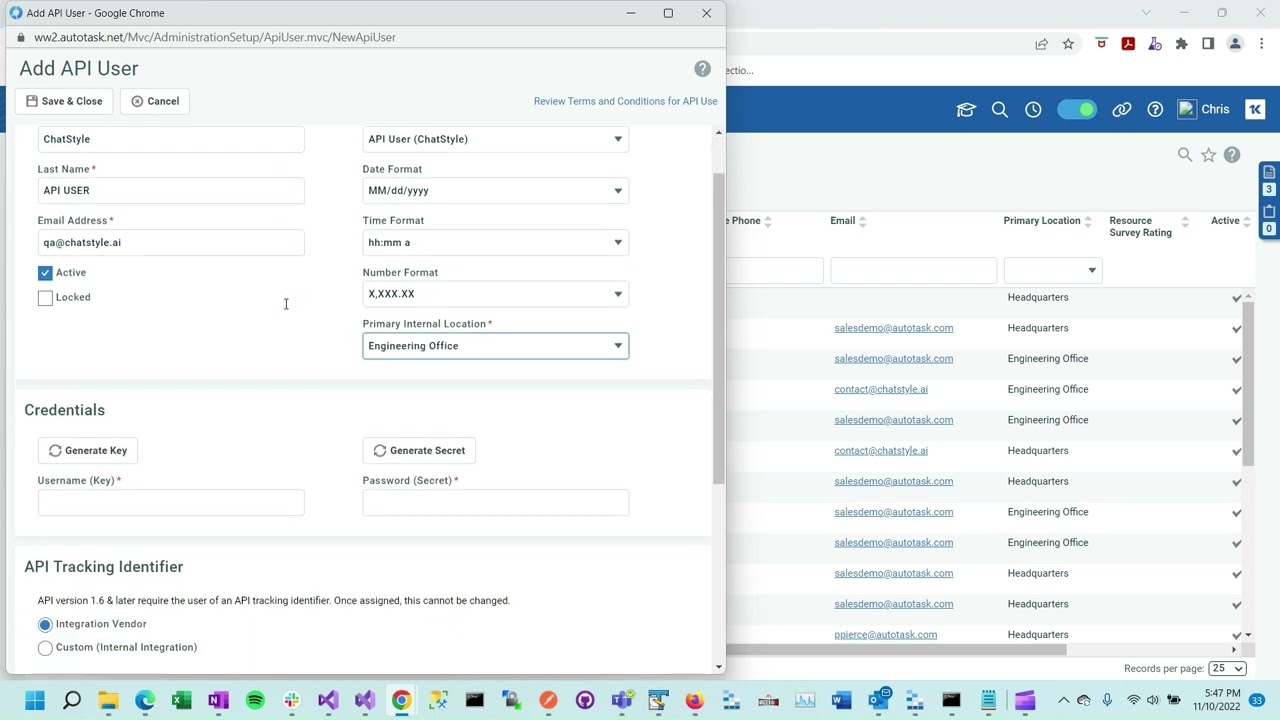Click Generate Secret button

coord(419,451)
